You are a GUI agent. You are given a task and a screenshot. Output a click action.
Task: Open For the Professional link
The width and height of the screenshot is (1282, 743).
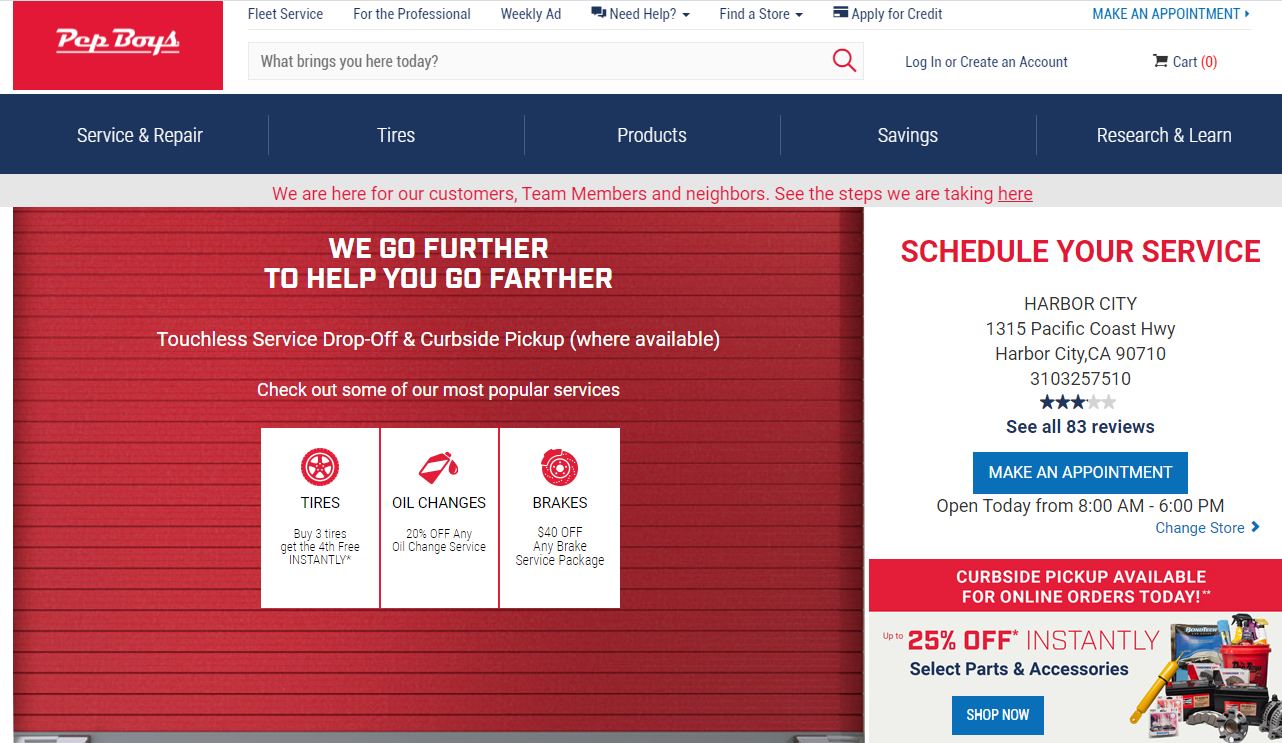[x=412, y=14]
